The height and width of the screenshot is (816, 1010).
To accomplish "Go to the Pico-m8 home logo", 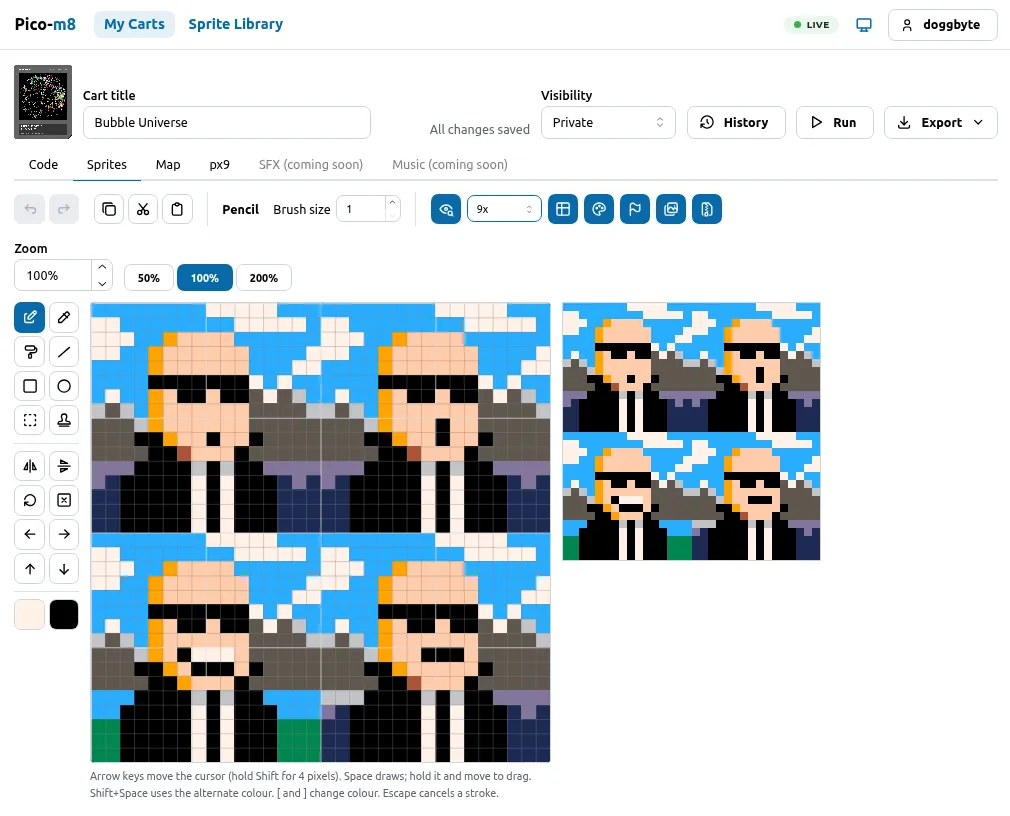I will (45, 24).
